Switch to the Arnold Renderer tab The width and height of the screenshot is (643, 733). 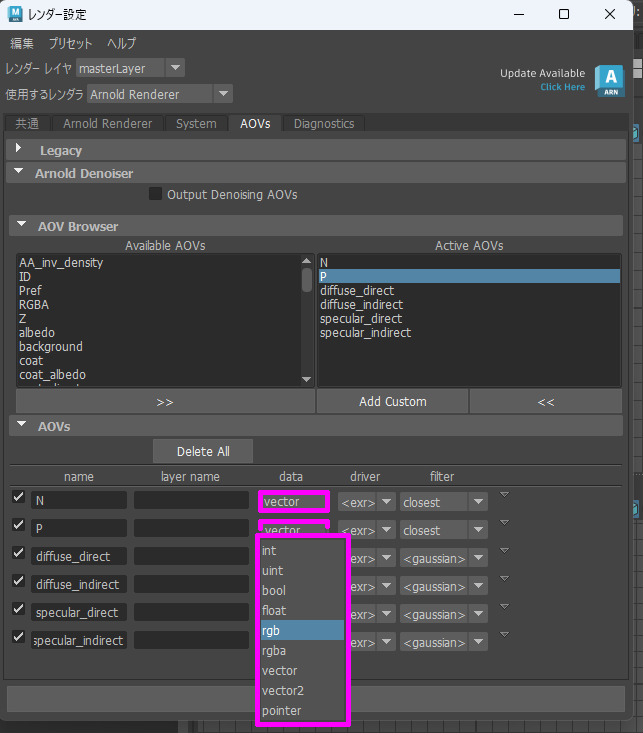[x=108, y=123]
